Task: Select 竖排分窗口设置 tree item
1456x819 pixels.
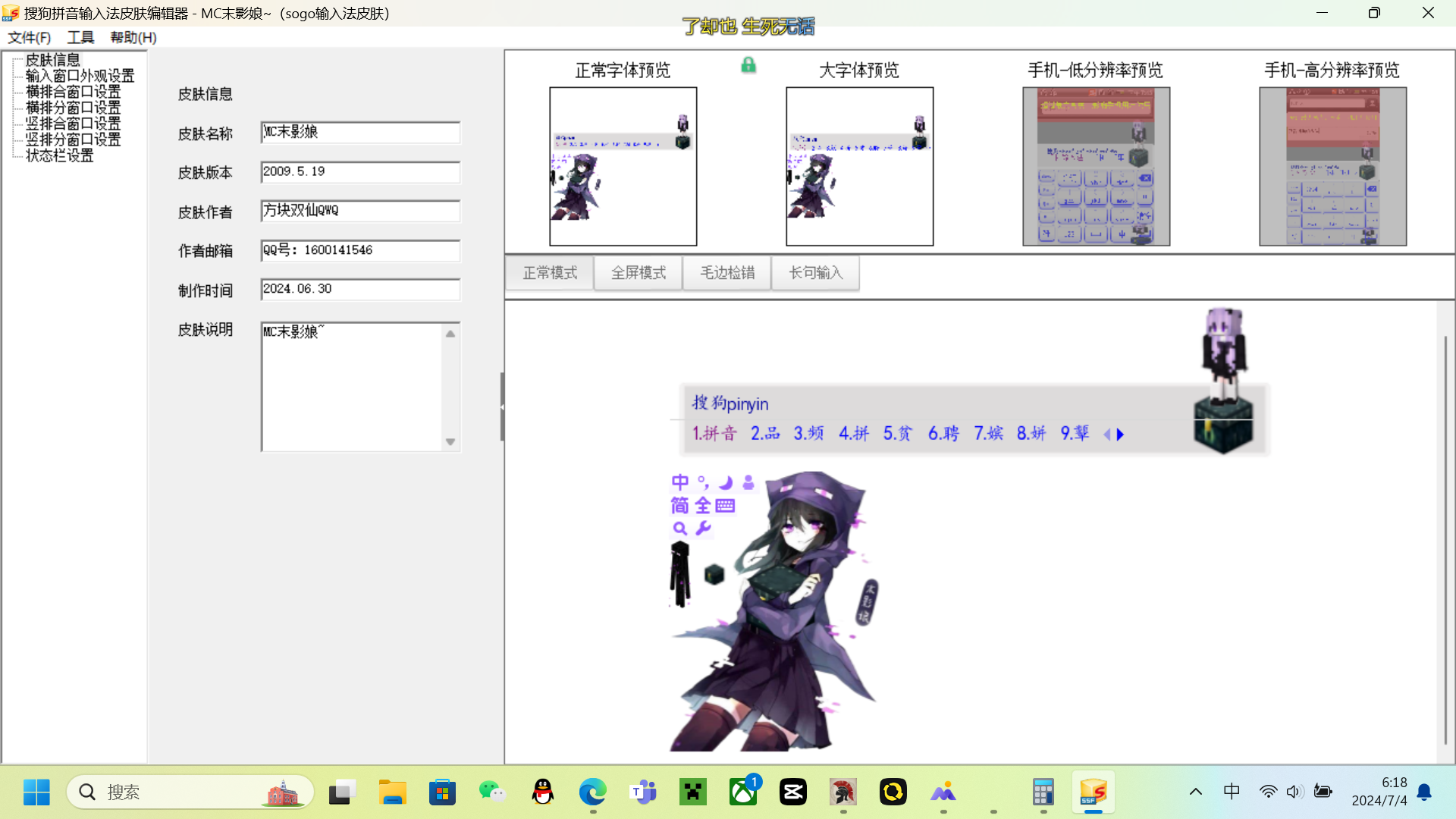Action: pos(73,140)
